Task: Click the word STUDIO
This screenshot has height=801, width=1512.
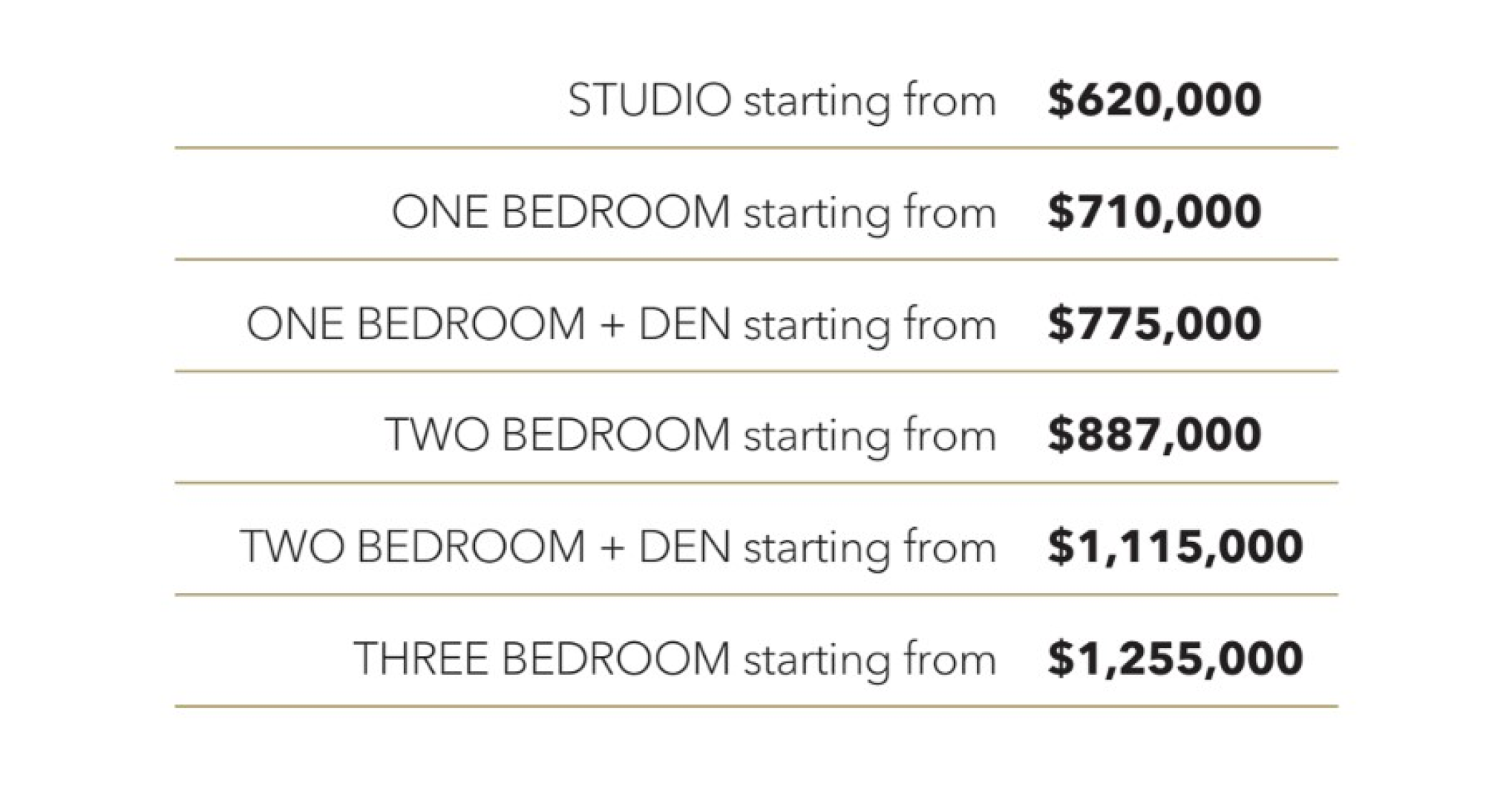Action: (x=649, y=100)
